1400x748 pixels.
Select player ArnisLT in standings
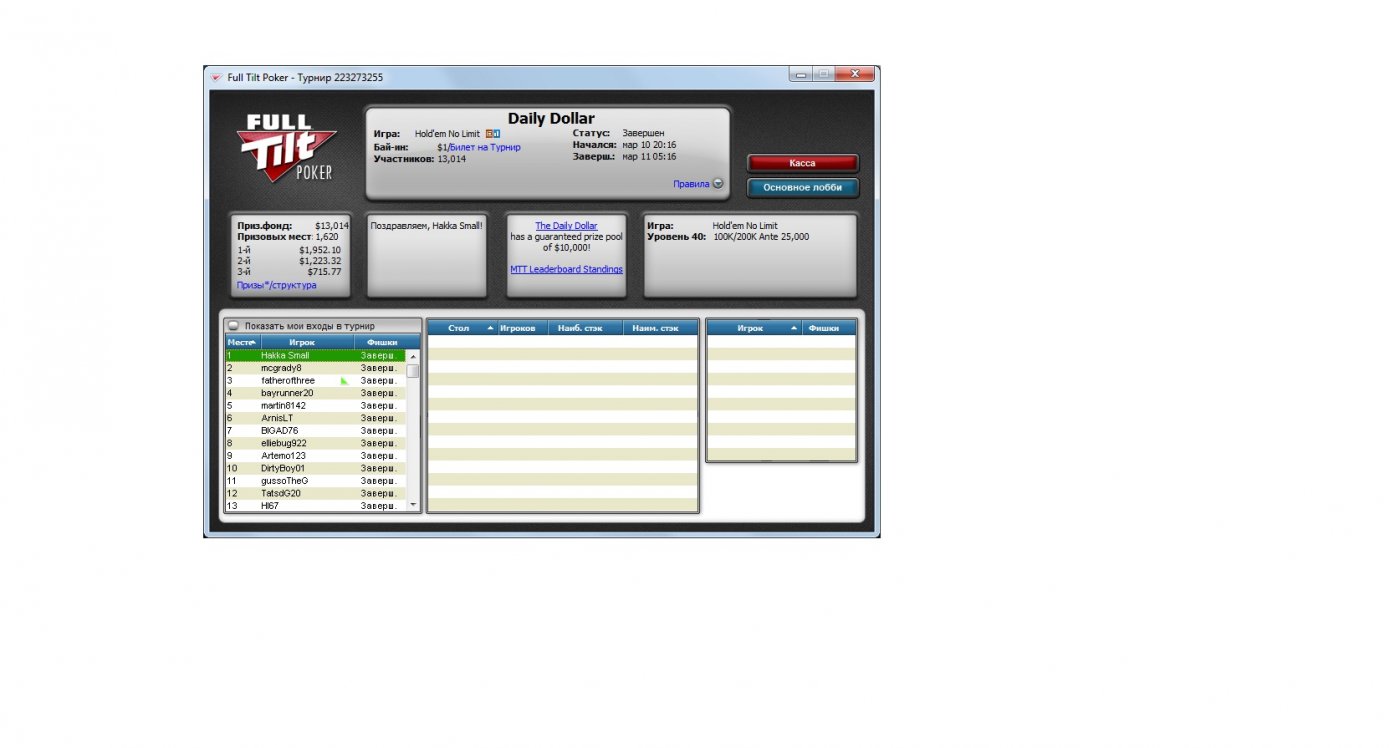click(x=316, y=418)
